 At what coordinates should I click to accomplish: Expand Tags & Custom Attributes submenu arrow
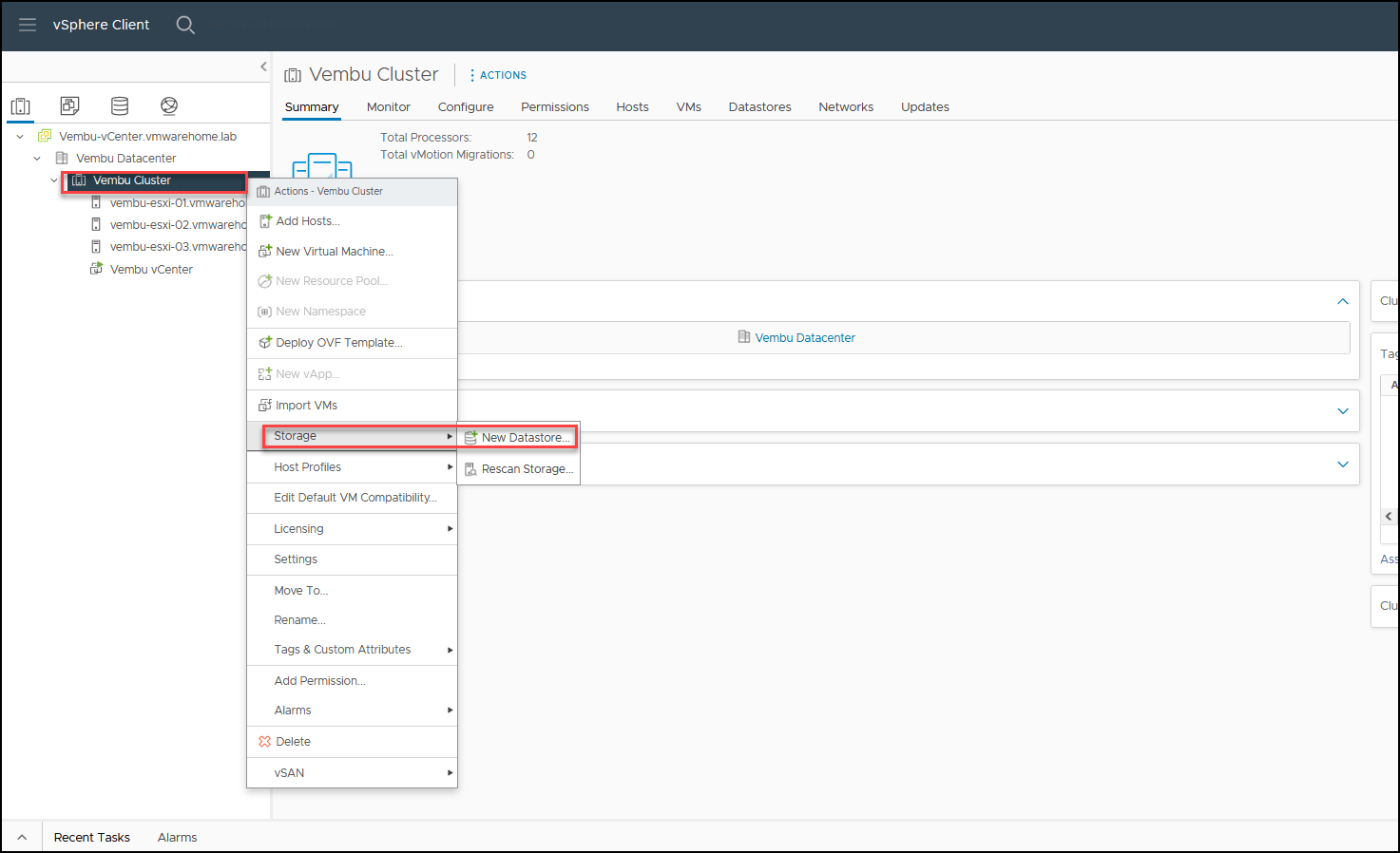point(450,650)
